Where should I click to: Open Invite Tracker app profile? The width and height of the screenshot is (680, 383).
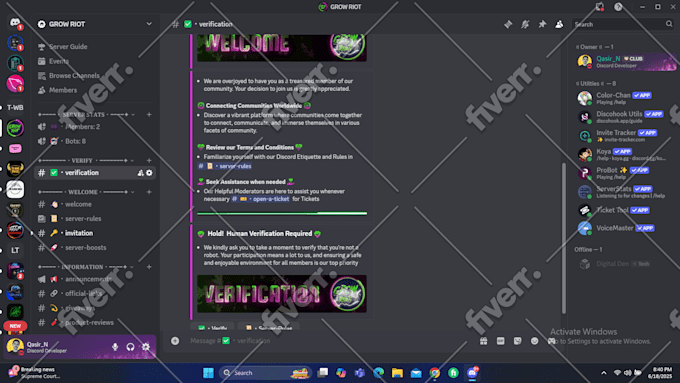pos(626,135)
